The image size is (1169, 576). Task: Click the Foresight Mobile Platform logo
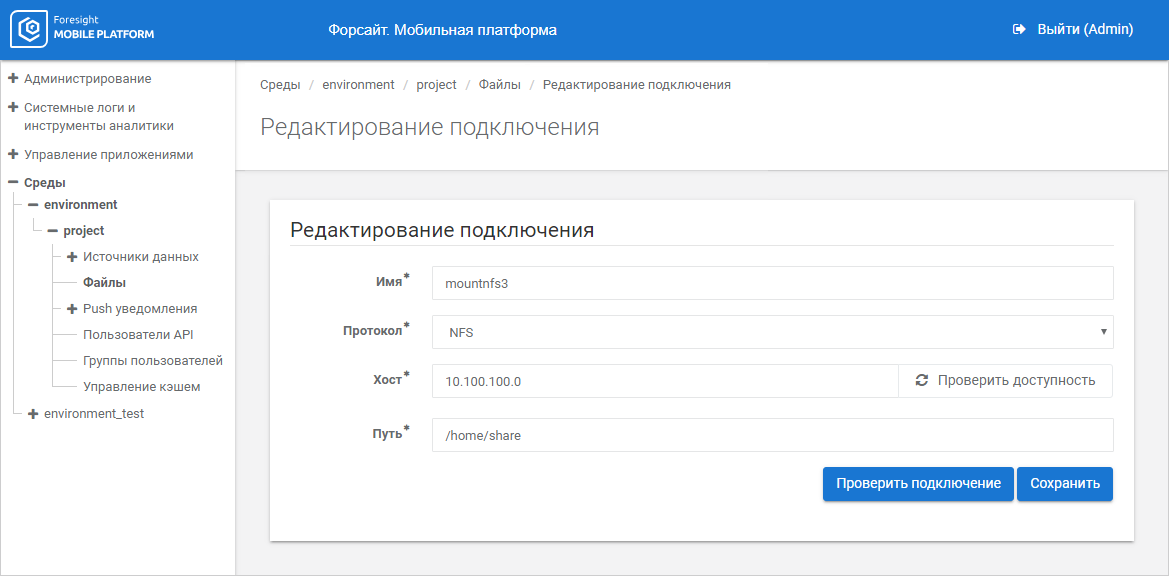[x=82, y=28]
